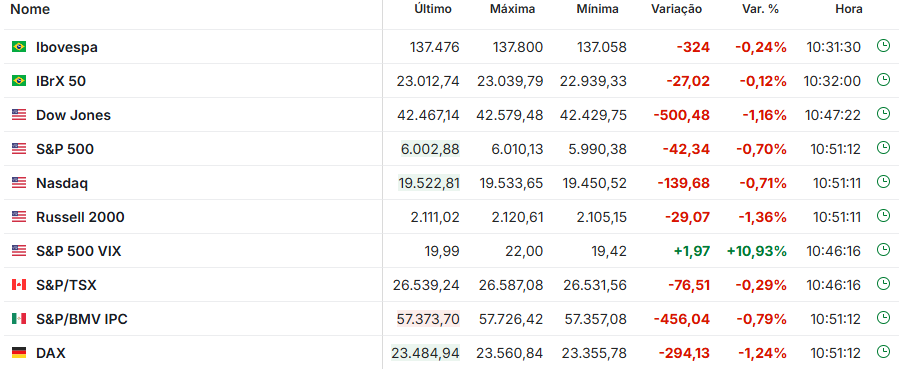Image resolution: width=901 pixels, height=377 pixels.
Task: Click the clock icon in Dow Jones row
Action: tap(883, 114)
